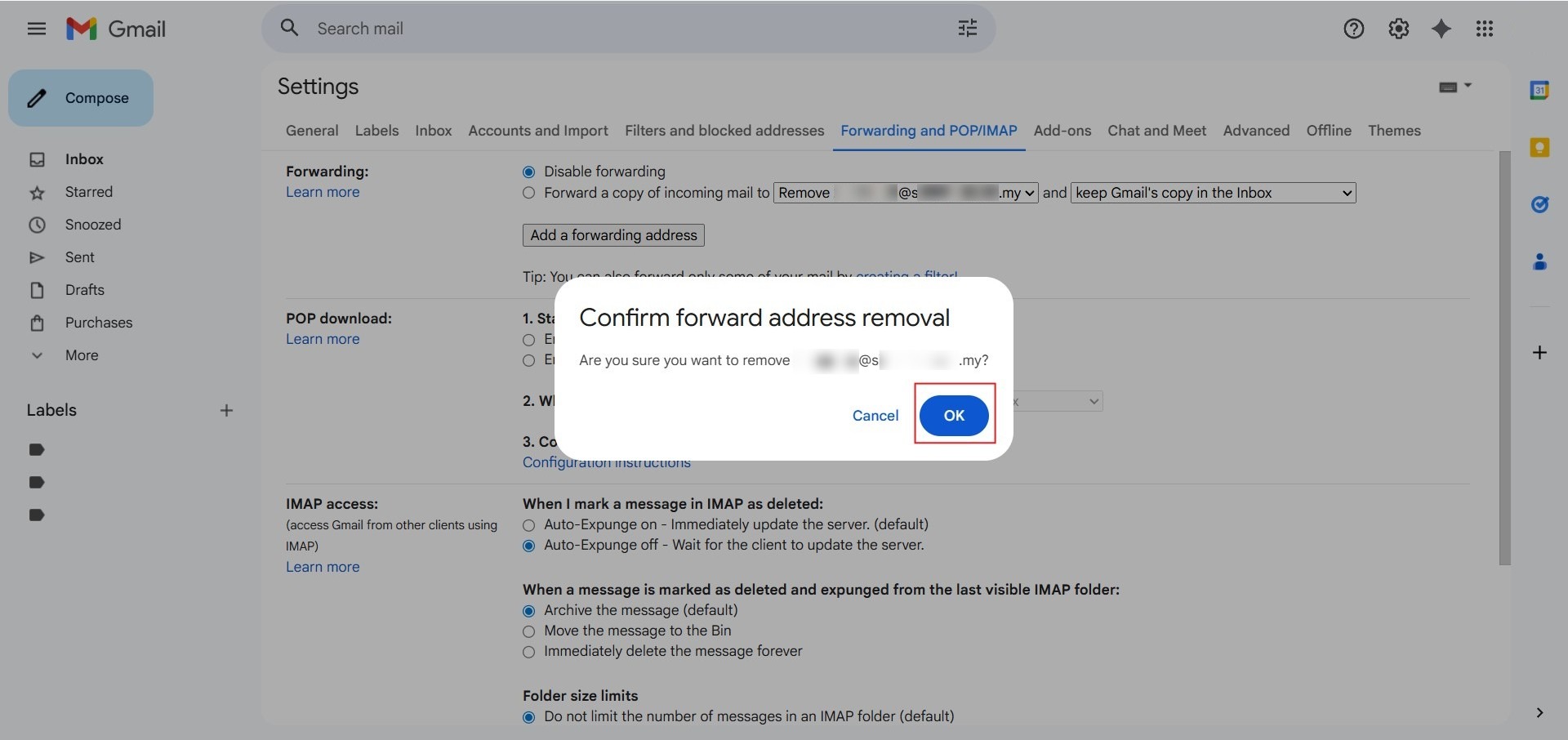Viewport: 1568px width, 740px height.
Task: Open the main menu hamburger icon
Action: [x=36, y=29]
